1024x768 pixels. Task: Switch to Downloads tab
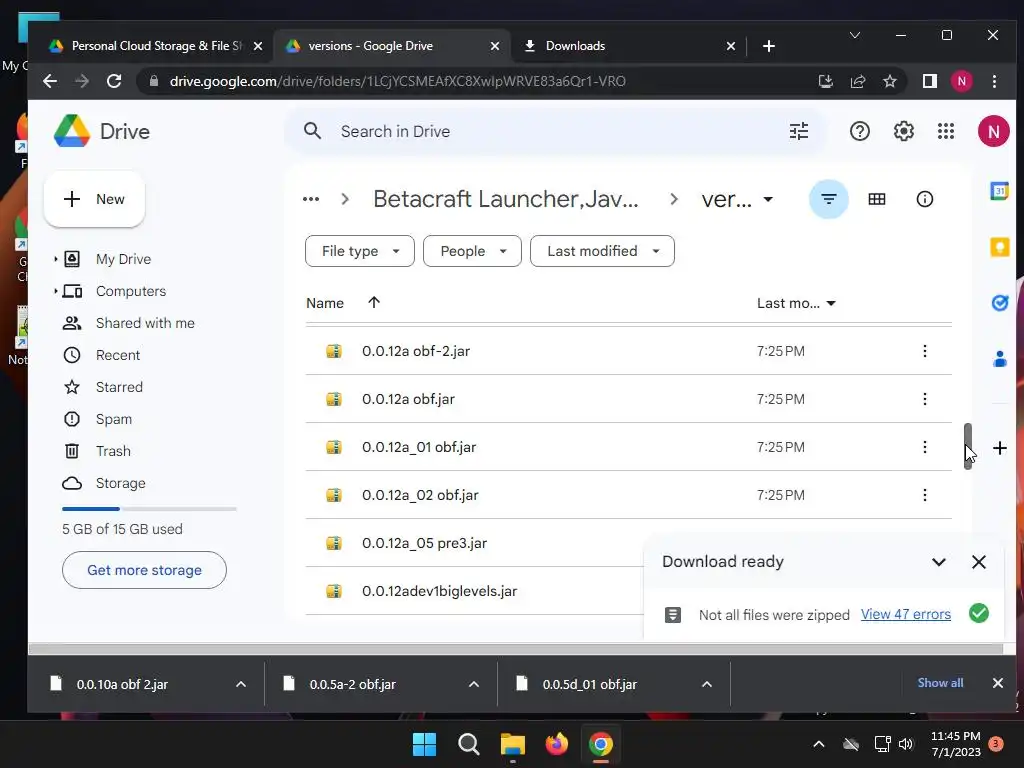[630, 46]
